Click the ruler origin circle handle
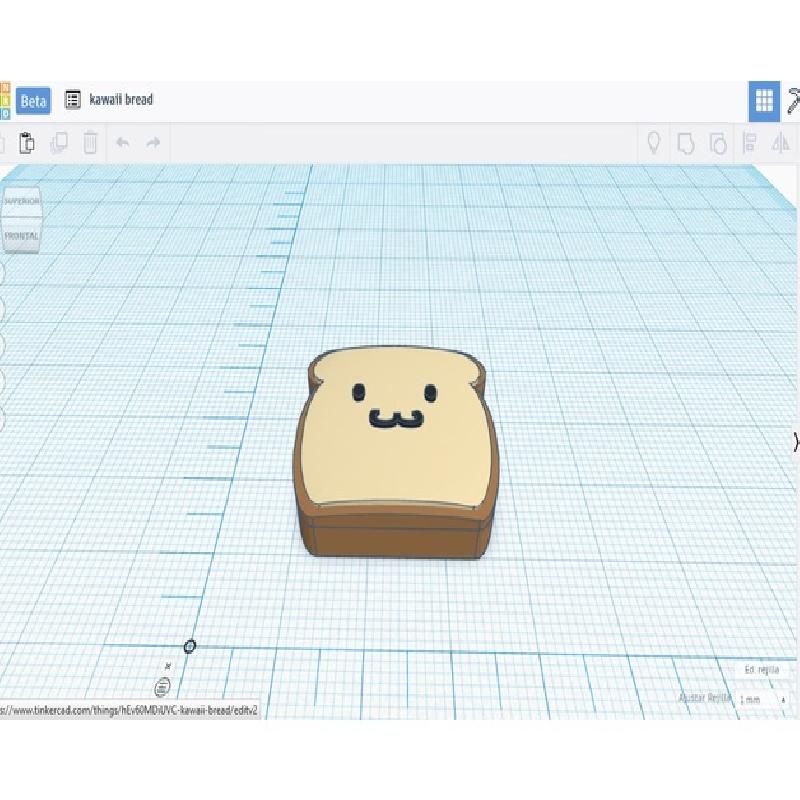Viewport: 800px width, 800px height. [x=189, y=646]
